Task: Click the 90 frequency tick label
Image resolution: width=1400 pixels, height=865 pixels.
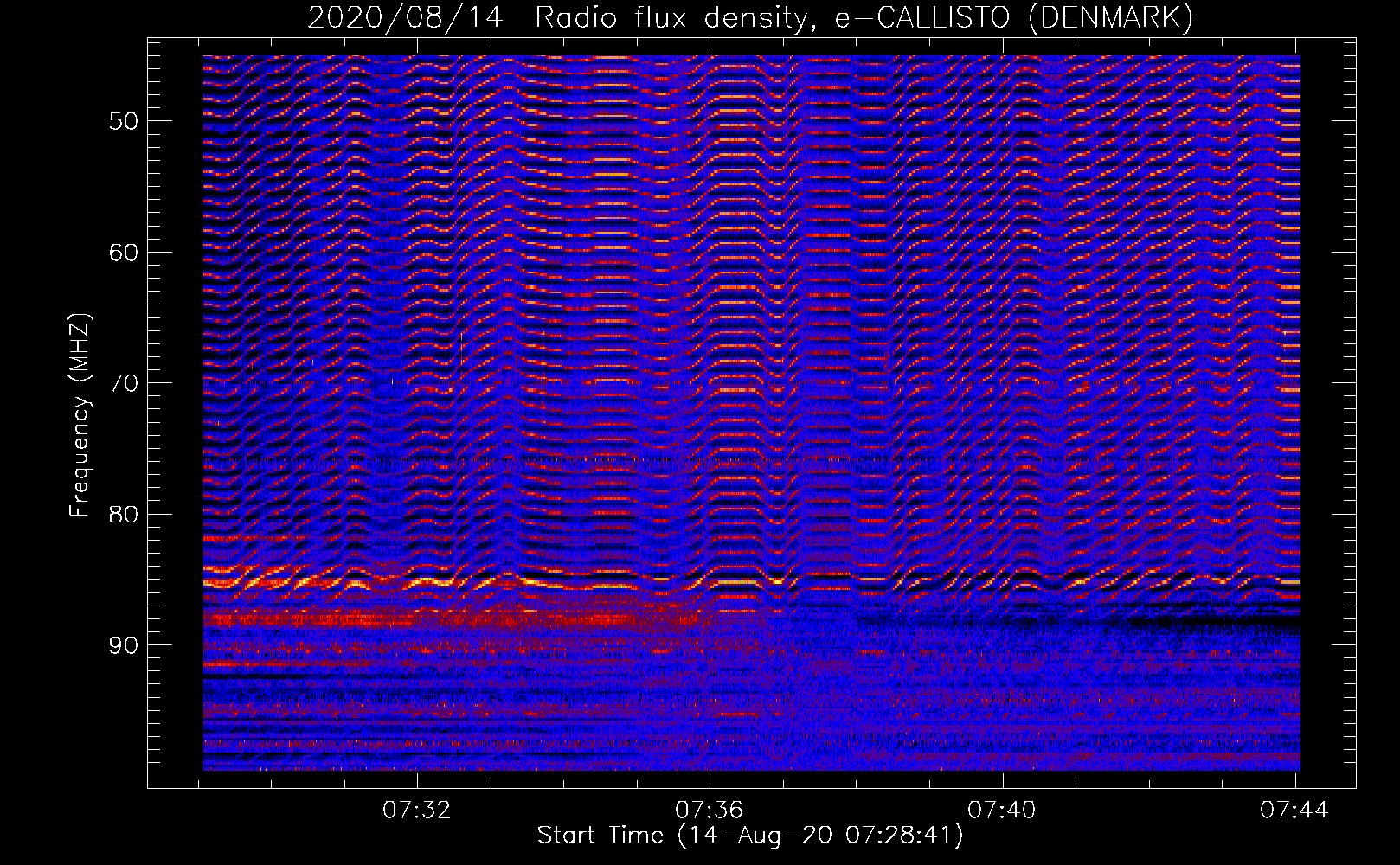Action: pyautogui.click(x=124, y=645)
